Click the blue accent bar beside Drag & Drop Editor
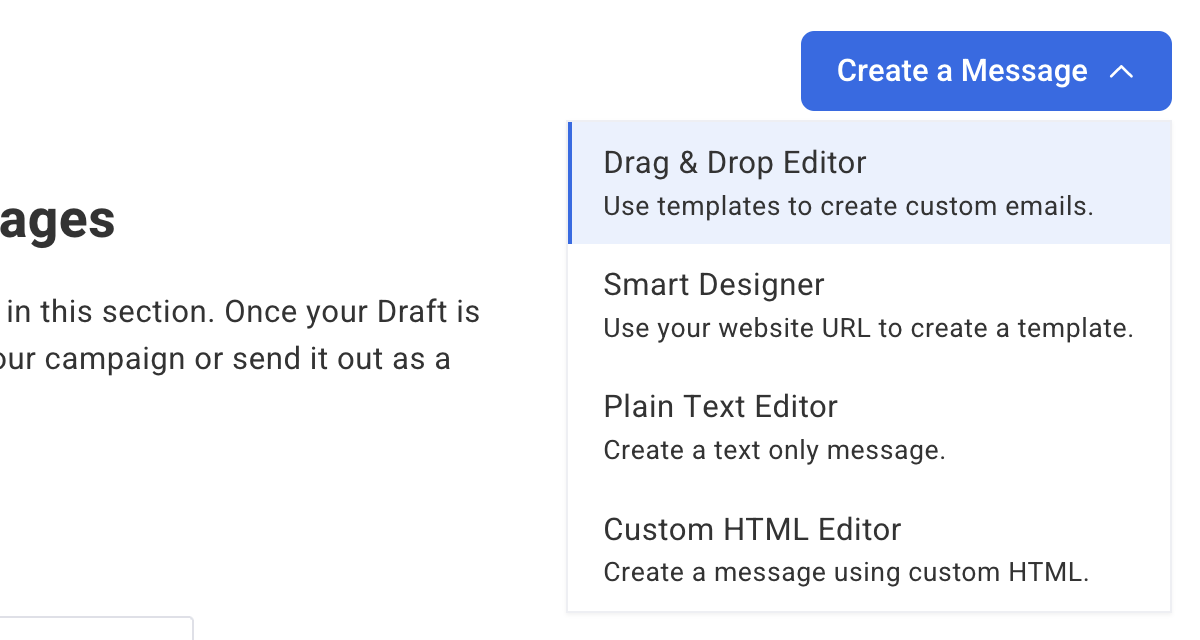Viewport: 1200px width, 640px height. [x=570, y=182]
